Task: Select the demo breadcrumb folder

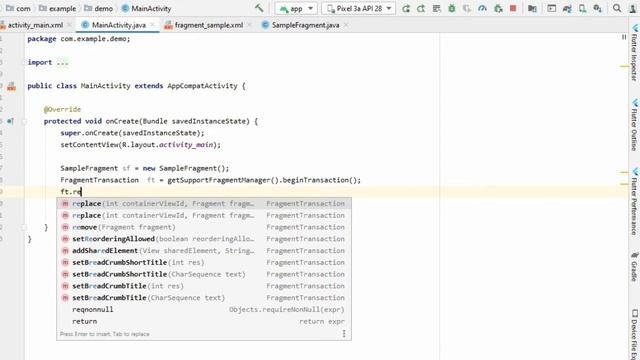Action: coord(98,9)
